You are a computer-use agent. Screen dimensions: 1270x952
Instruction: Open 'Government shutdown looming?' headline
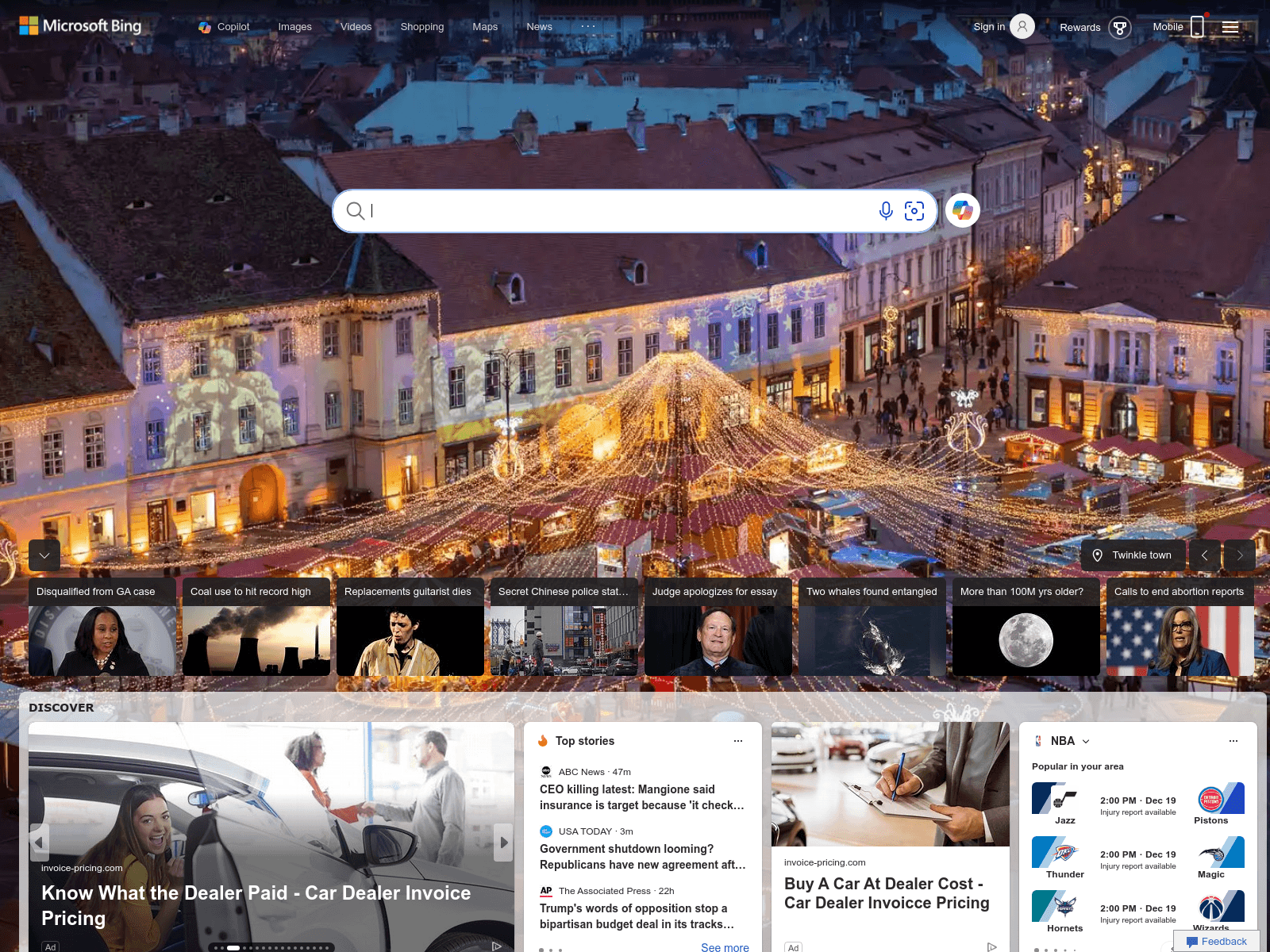pos(643,857)
